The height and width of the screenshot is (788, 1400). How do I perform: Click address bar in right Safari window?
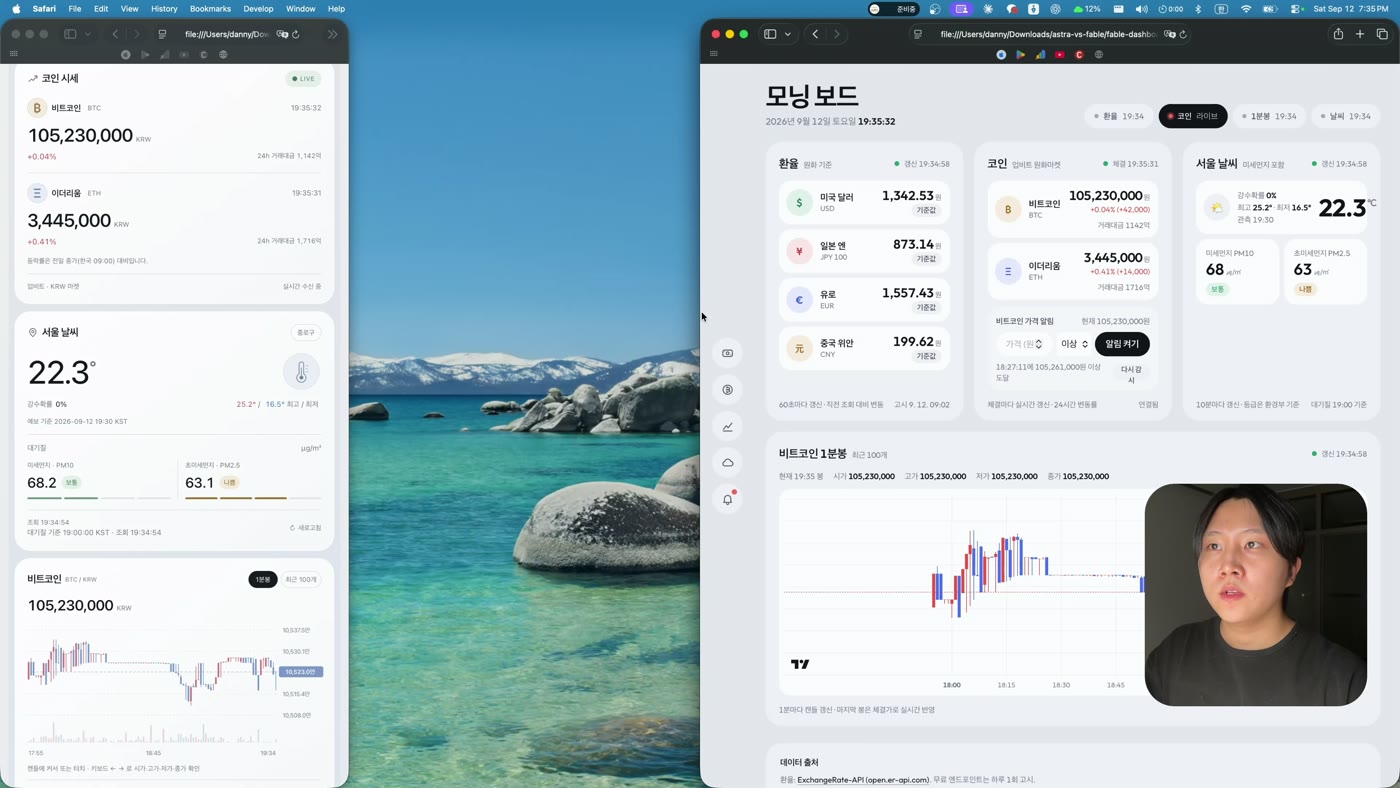(x=1048, y=34)
